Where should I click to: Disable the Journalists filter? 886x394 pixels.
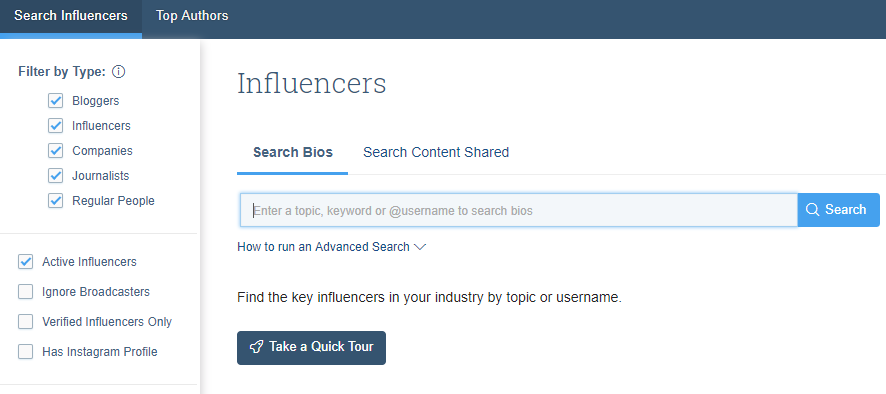(55, 176)
